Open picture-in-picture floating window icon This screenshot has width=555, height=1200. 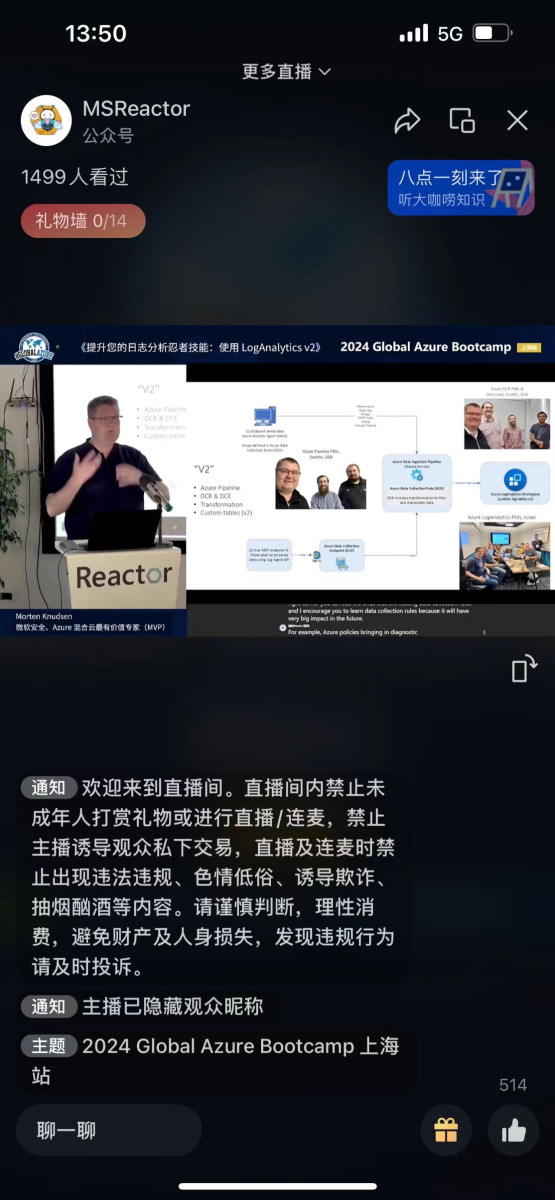pos(462,121)
